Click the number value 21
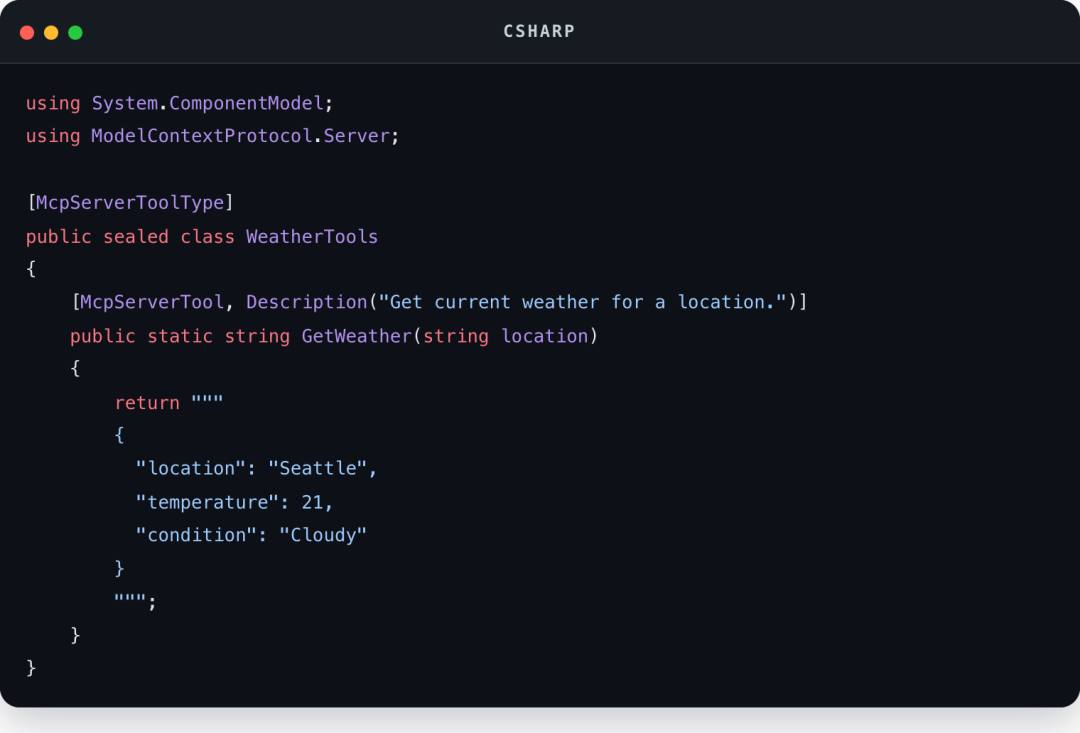Image resolution: width=1080 pixels, height=733 pixels. [x=312, y=502]
